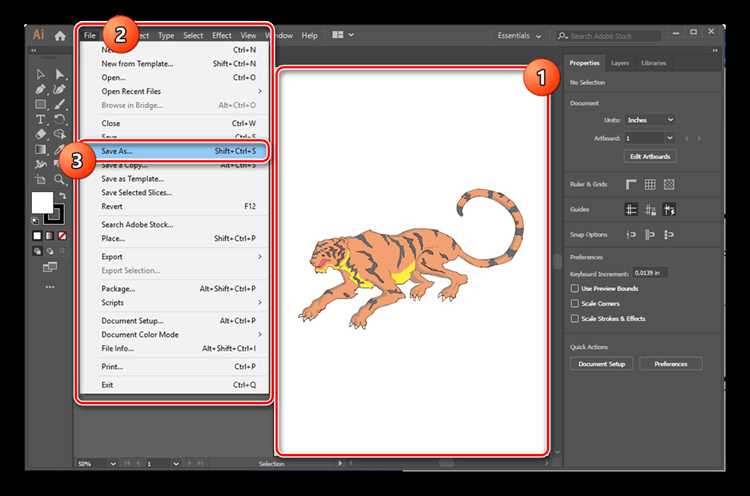Click the Search Adobe Stock field

pyautogui.click(x=608, y=36)
